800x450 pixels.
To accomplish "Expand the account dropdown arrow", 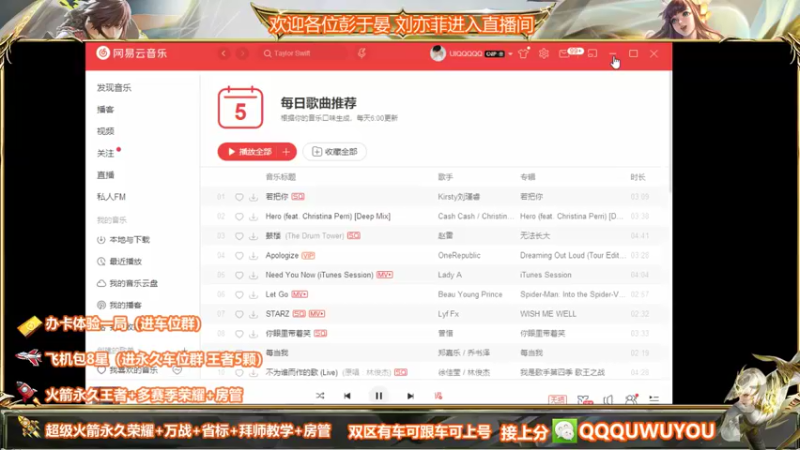I will [x=510, y=54].
